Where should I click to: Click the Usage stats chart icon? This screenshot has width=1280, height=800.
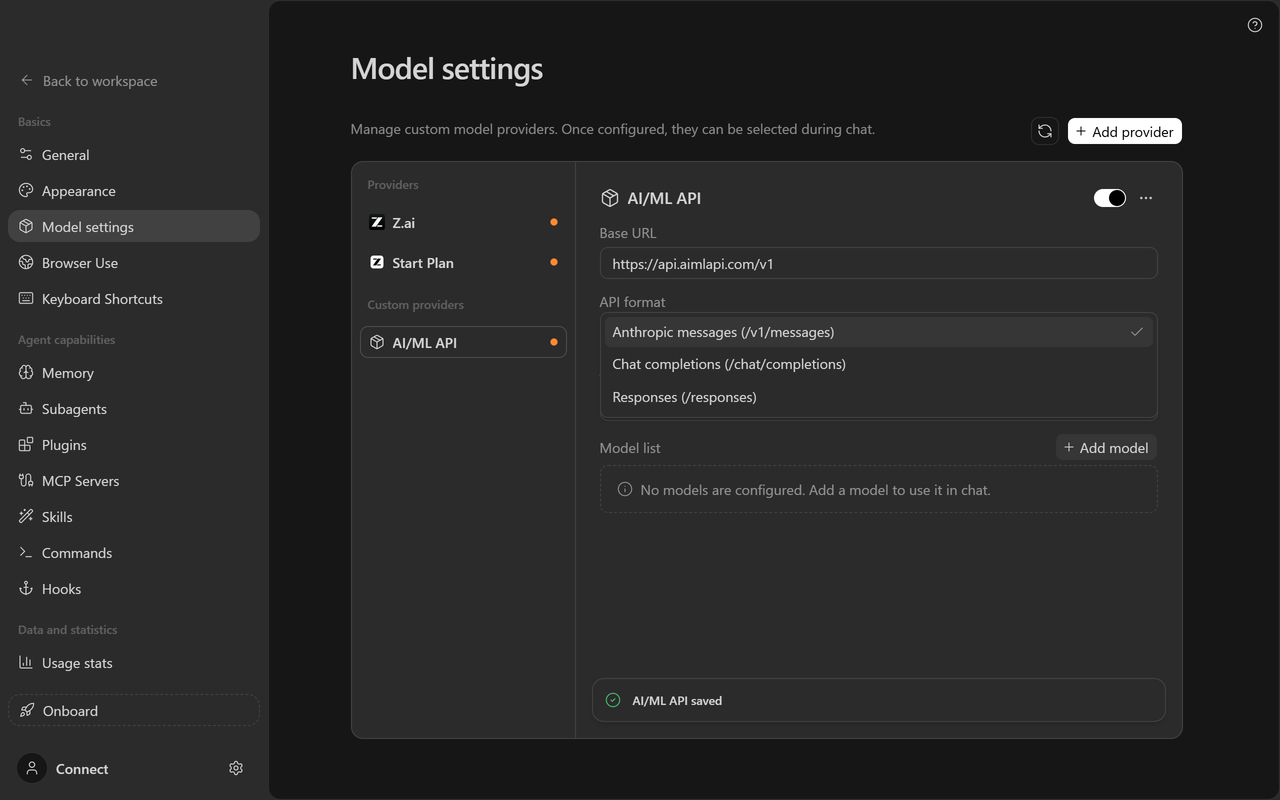(x=26, y=663)
